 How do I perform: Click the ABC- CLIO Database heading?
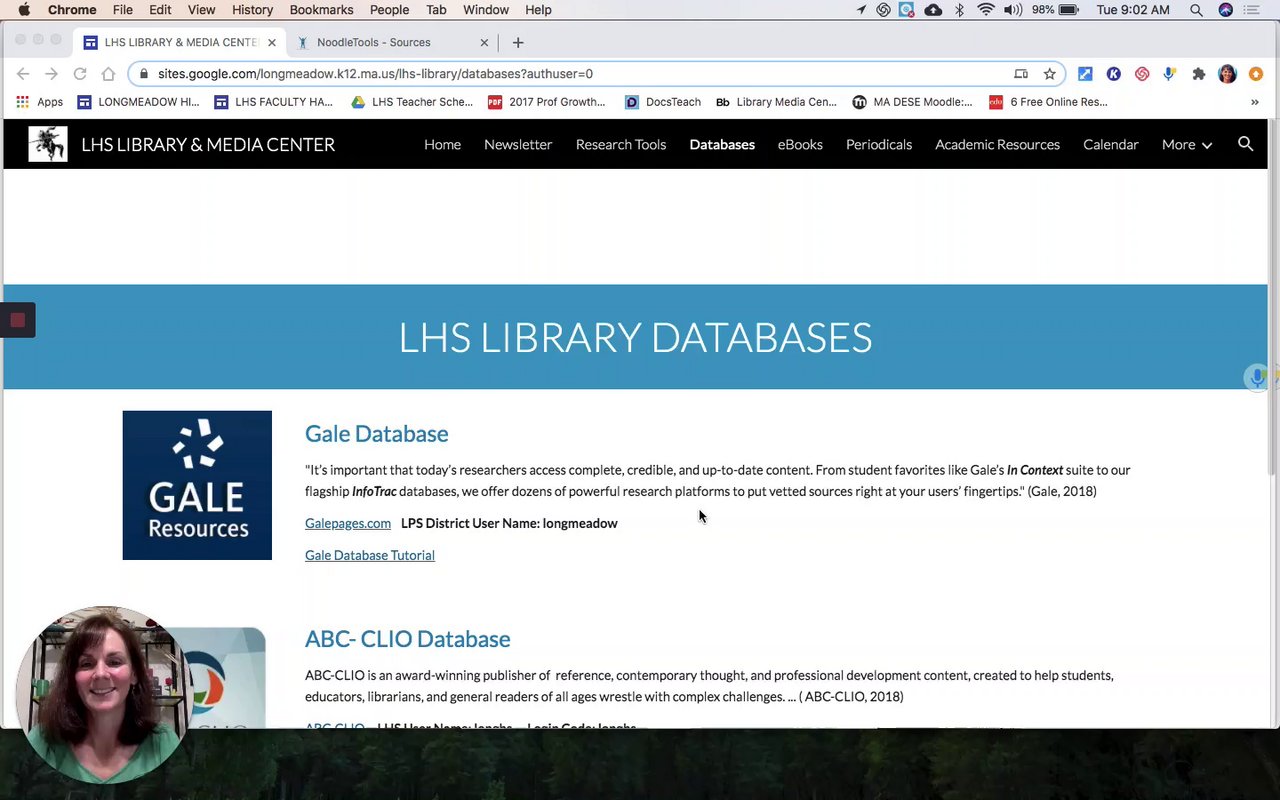pyautogui.click(x=407, y=638)
